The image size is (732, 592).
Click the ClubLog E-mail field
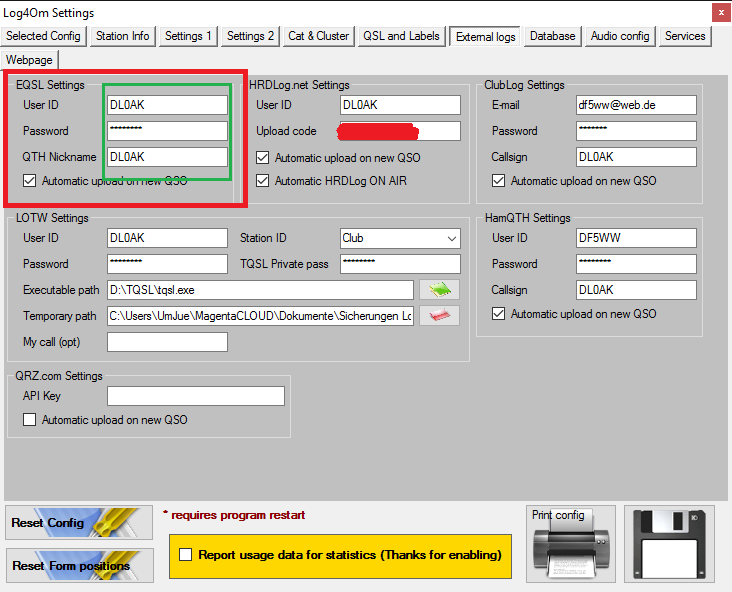coord(636,105)
